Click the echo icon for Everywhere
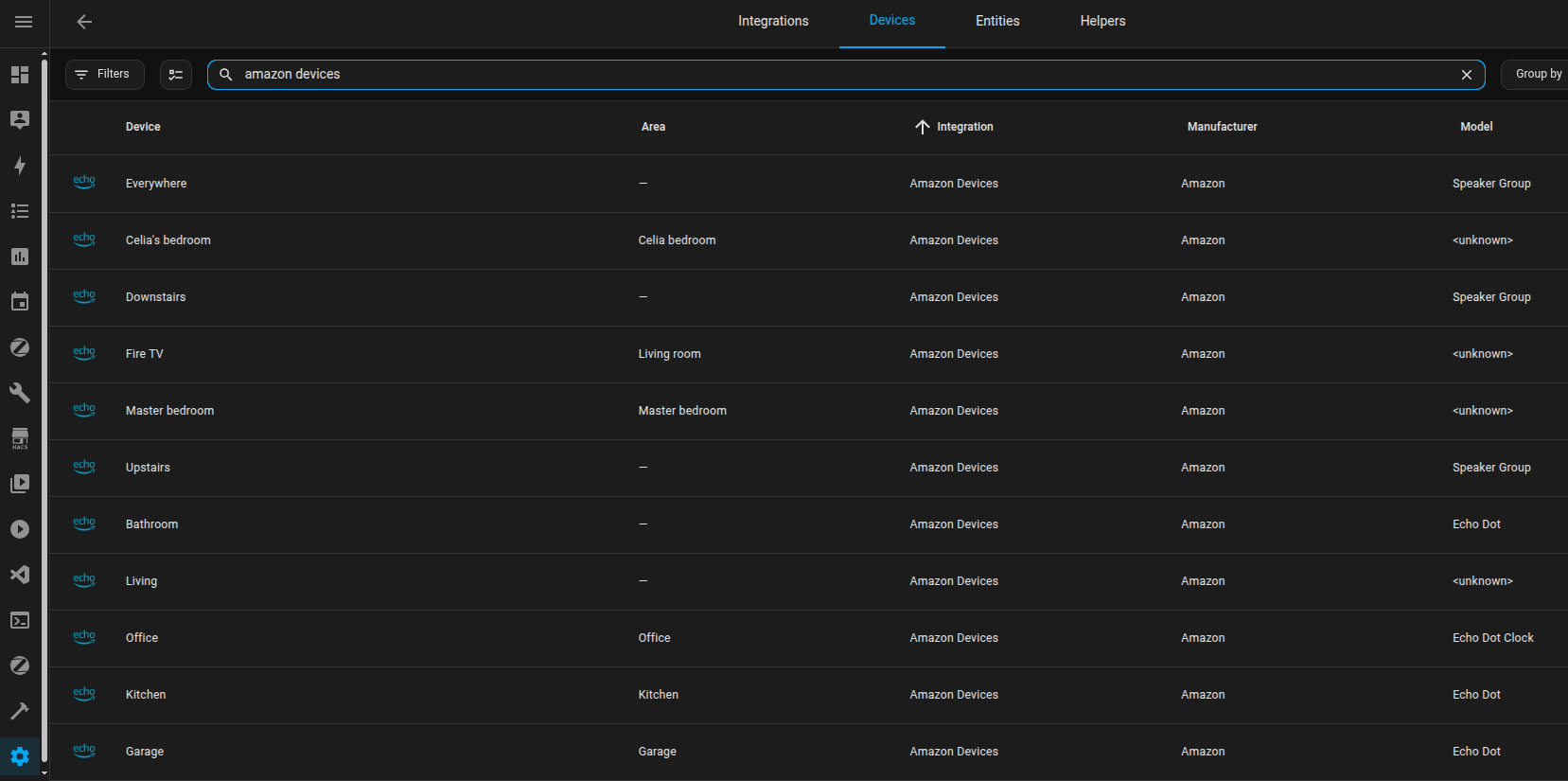 84,182
